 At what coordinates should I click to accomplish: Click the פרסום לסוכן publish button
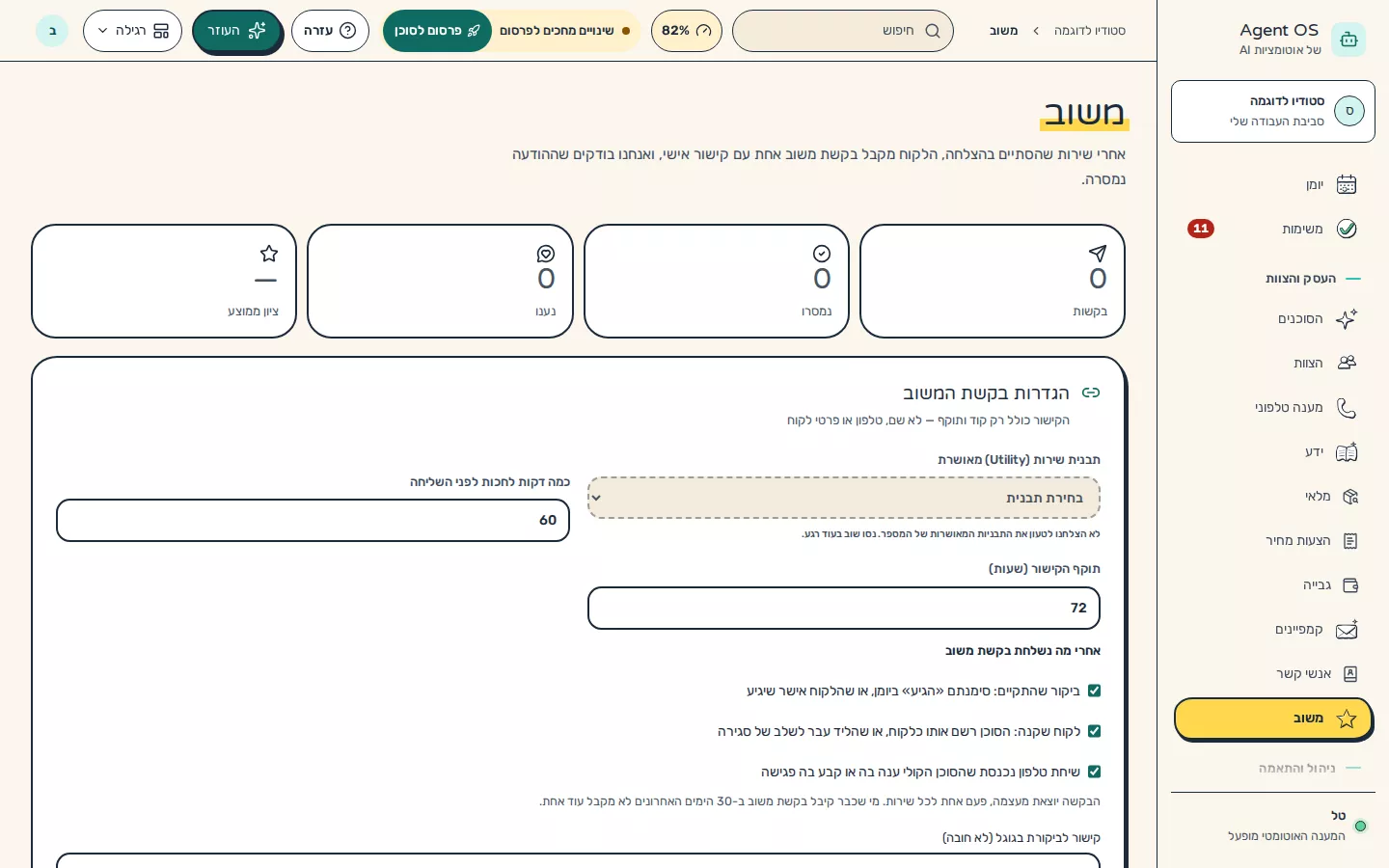(437, 31)
